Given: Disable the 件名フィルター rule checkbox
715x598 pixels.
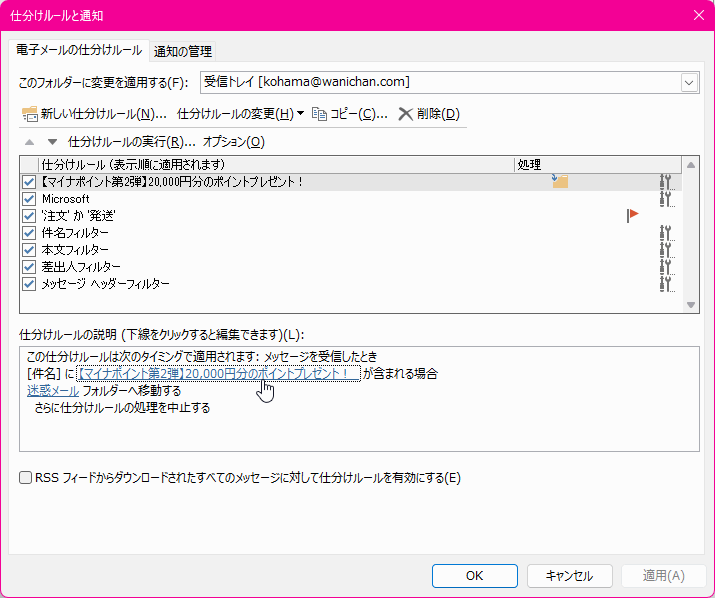Looking at the screenshot, I should pyautogui.click(x=29, y=233).
